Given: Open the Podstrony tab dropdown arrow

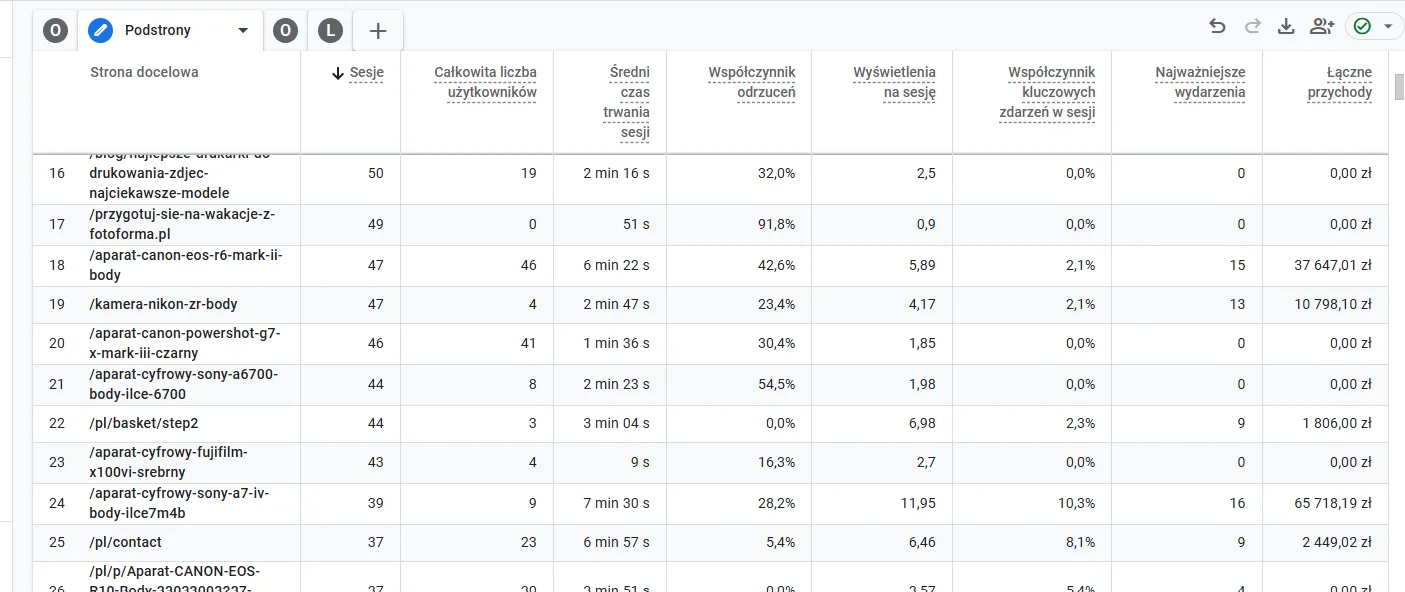Looking at the screenshot, I should (x=243, y=31).
